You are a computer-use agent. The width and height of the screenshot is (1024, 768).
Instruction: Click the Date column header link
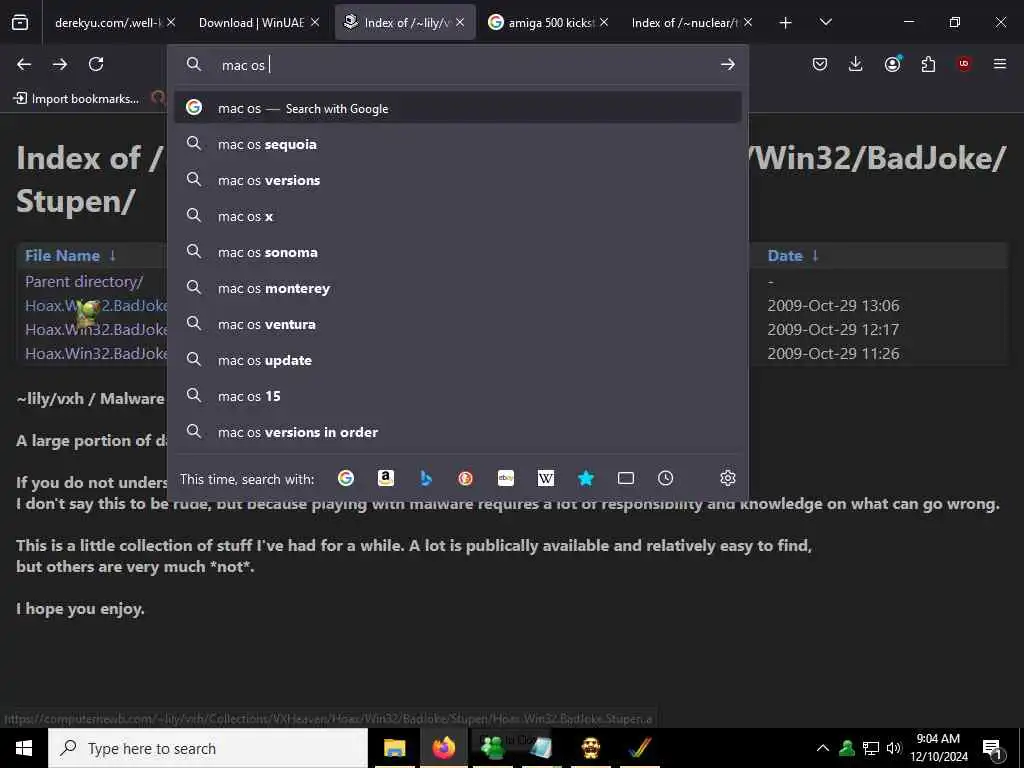[785, 255]
